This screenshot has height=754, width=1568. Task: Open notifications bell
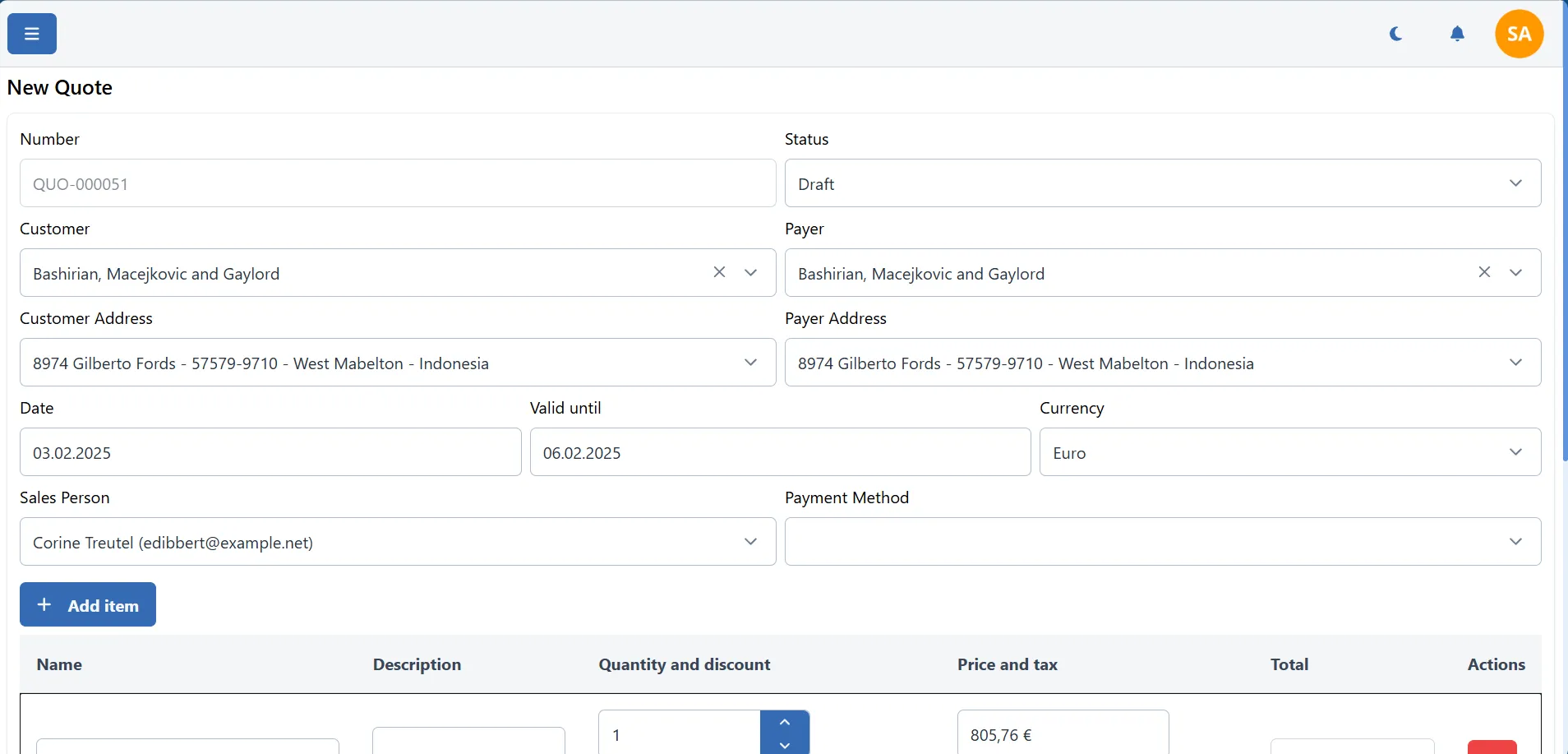point(1457,34)
